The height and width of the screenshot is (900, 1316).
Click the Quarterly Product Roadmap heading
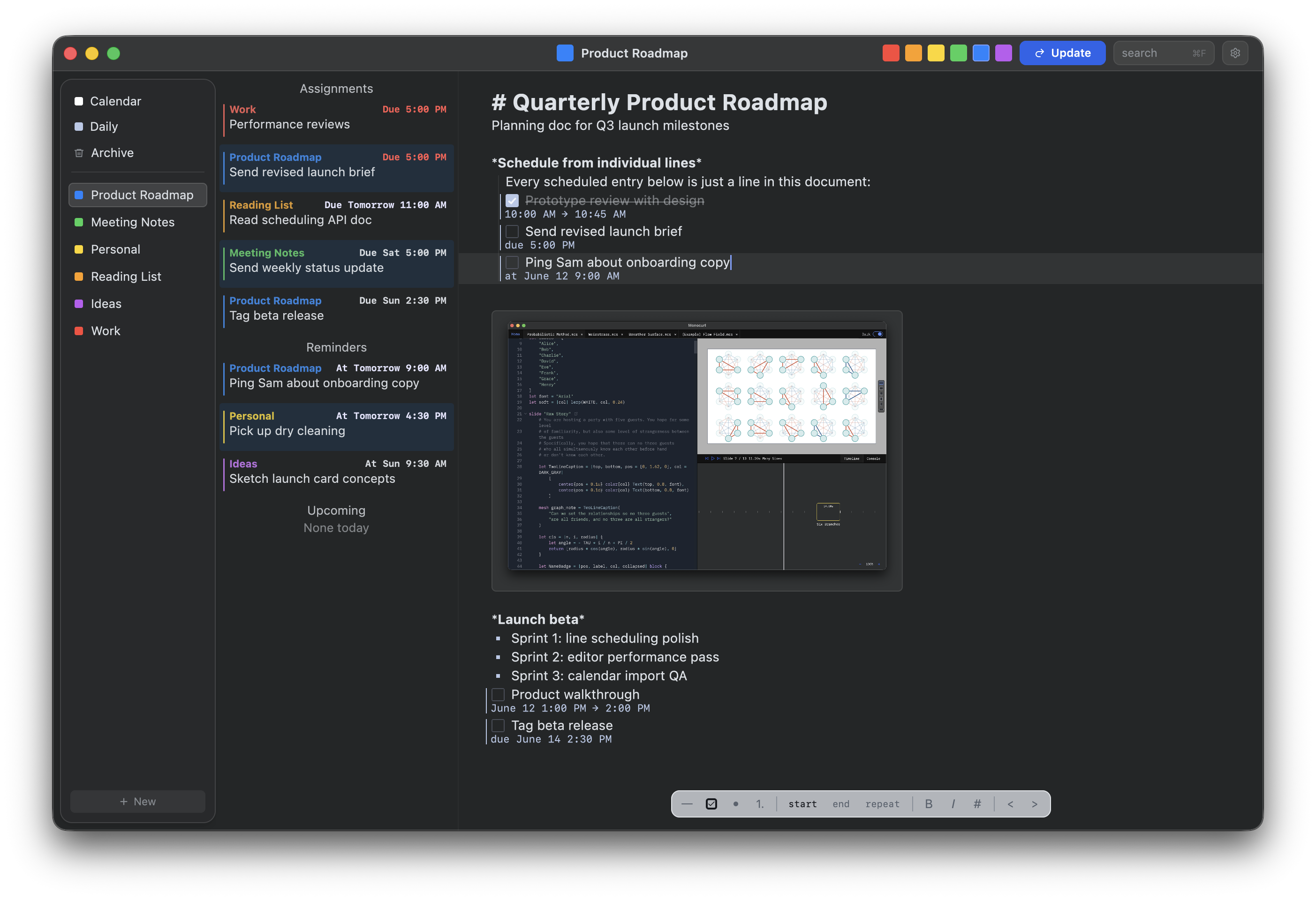[659, 103]
